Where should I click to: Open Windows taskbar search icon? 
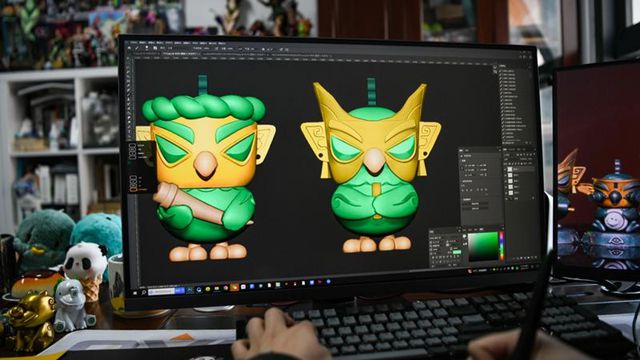(x=144, y=292)
